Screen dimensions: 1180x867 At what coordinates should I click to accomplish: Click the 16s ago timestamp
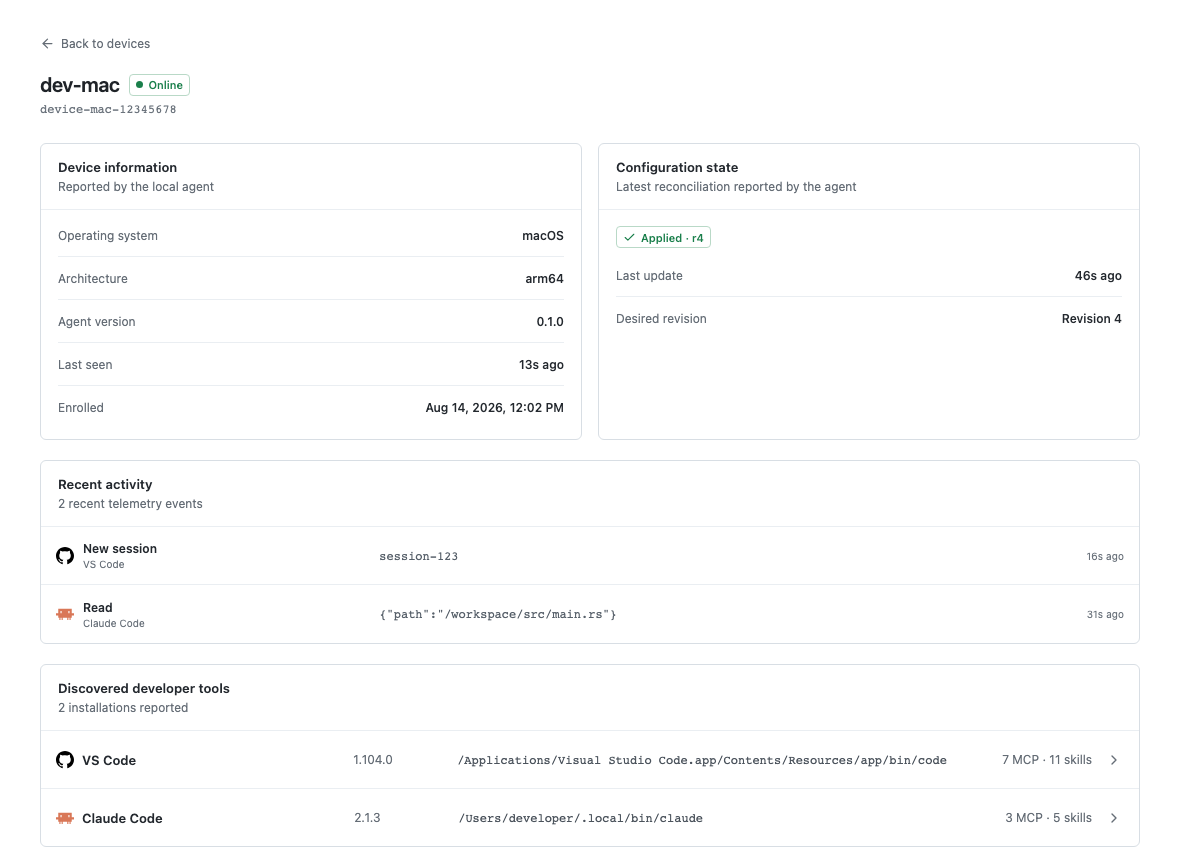(x=1105, y=556)
